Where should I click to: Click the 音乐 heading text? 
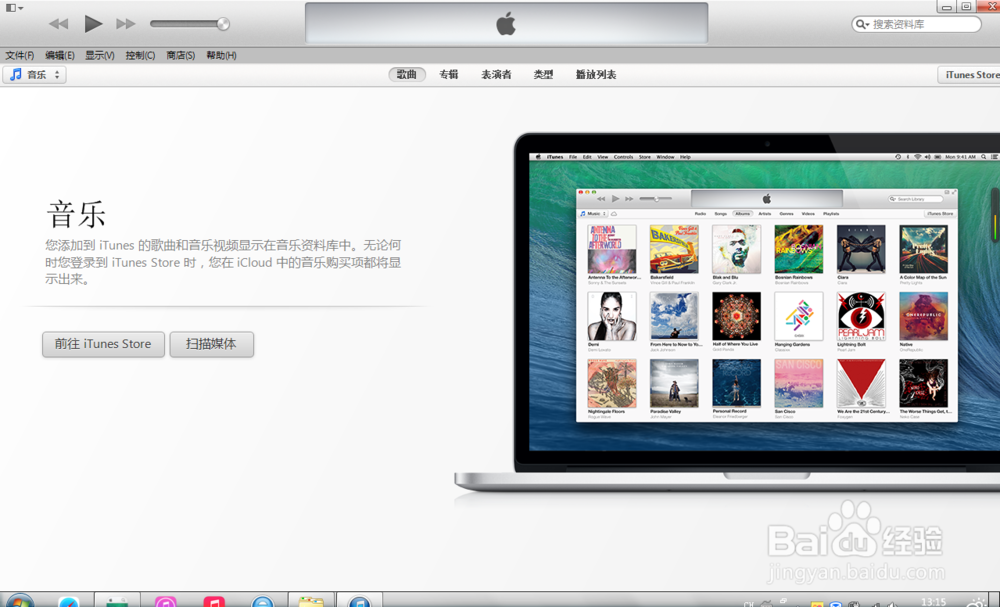(76, 214)
